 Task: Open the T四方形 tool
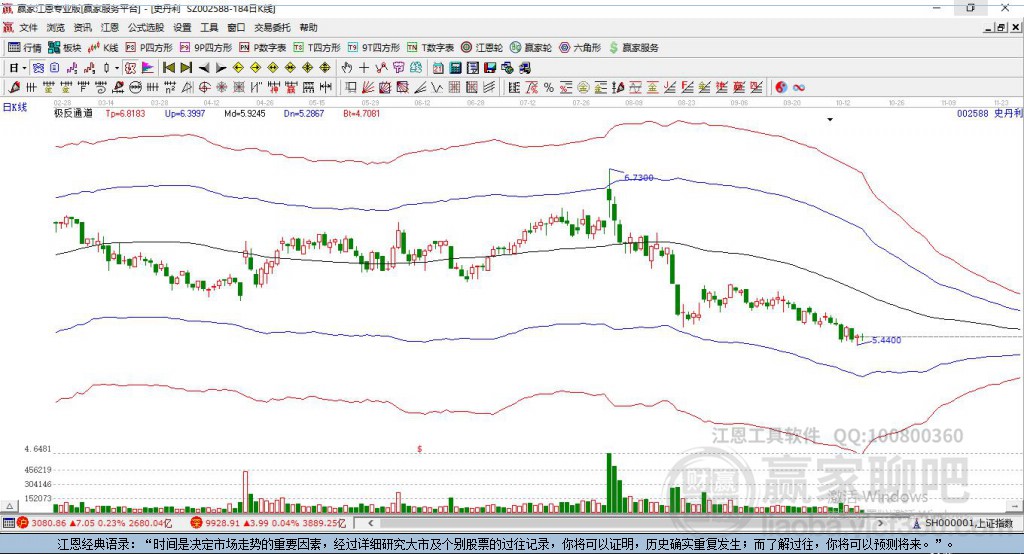(317, 48)
